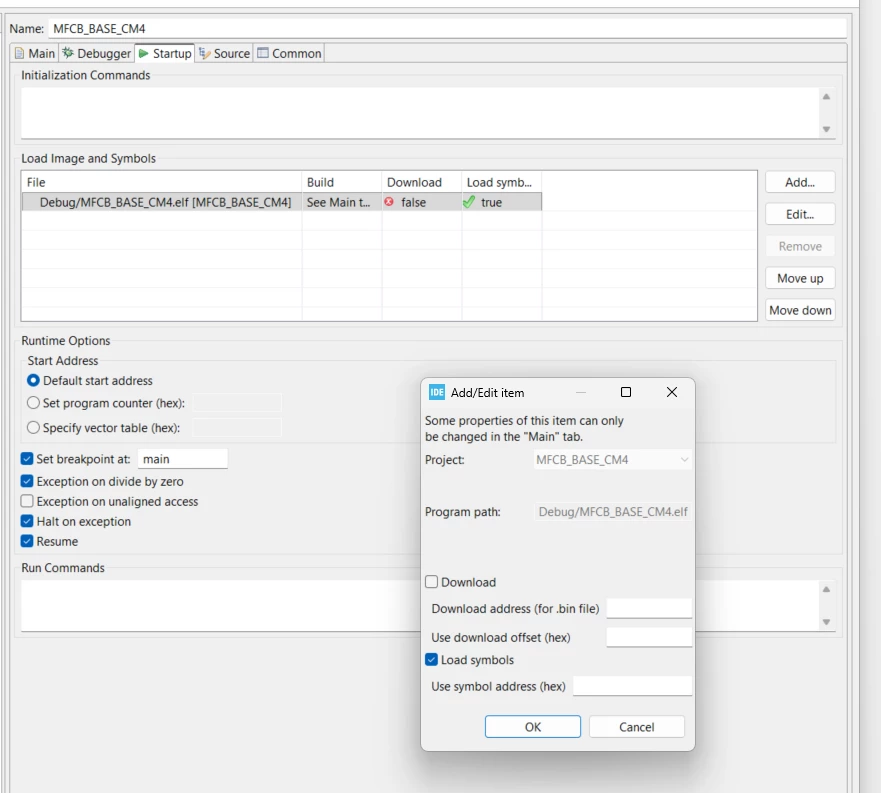
Task: Click Use download offset (hex) field
Action: [x=649, y=637]
